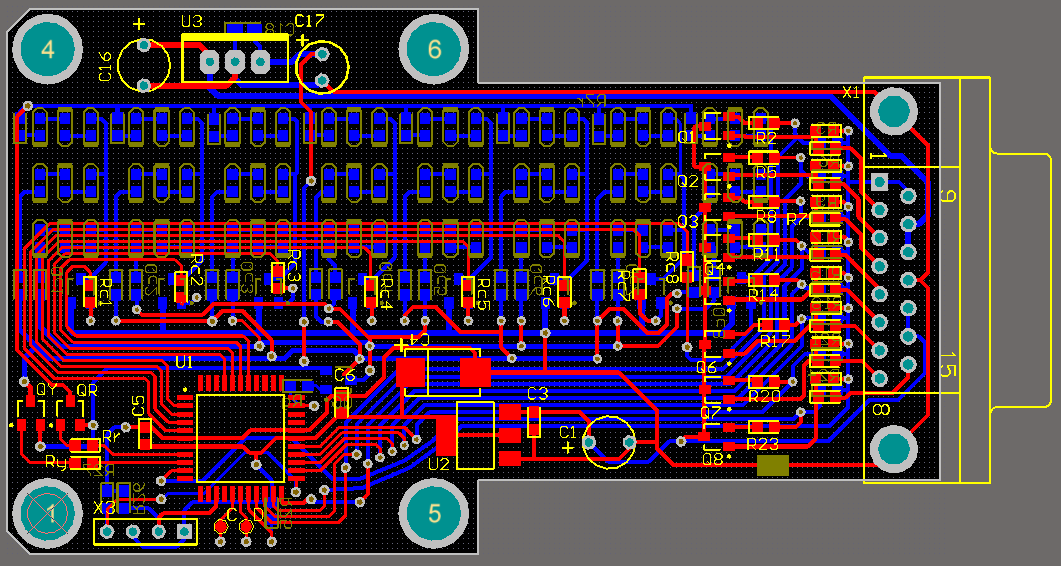Select the crossed mounting hole number 1
This screenshot has height=566, width=1061.
click(47, 513)
